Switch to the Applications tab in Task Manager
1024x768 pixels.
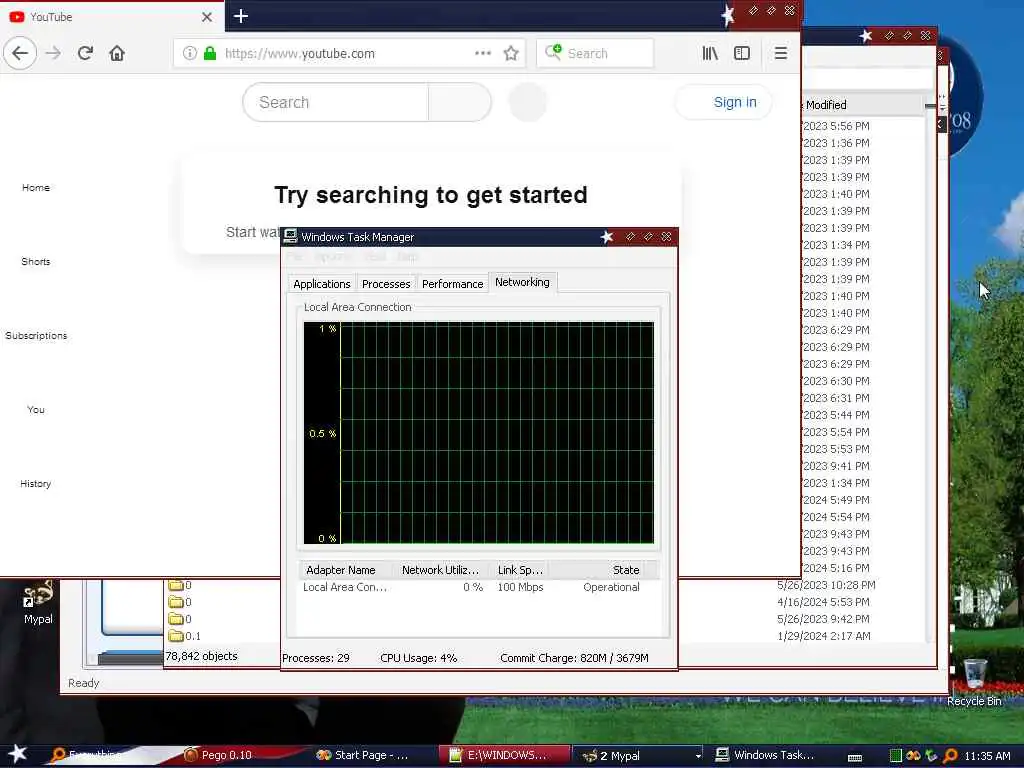pos(321,283)
